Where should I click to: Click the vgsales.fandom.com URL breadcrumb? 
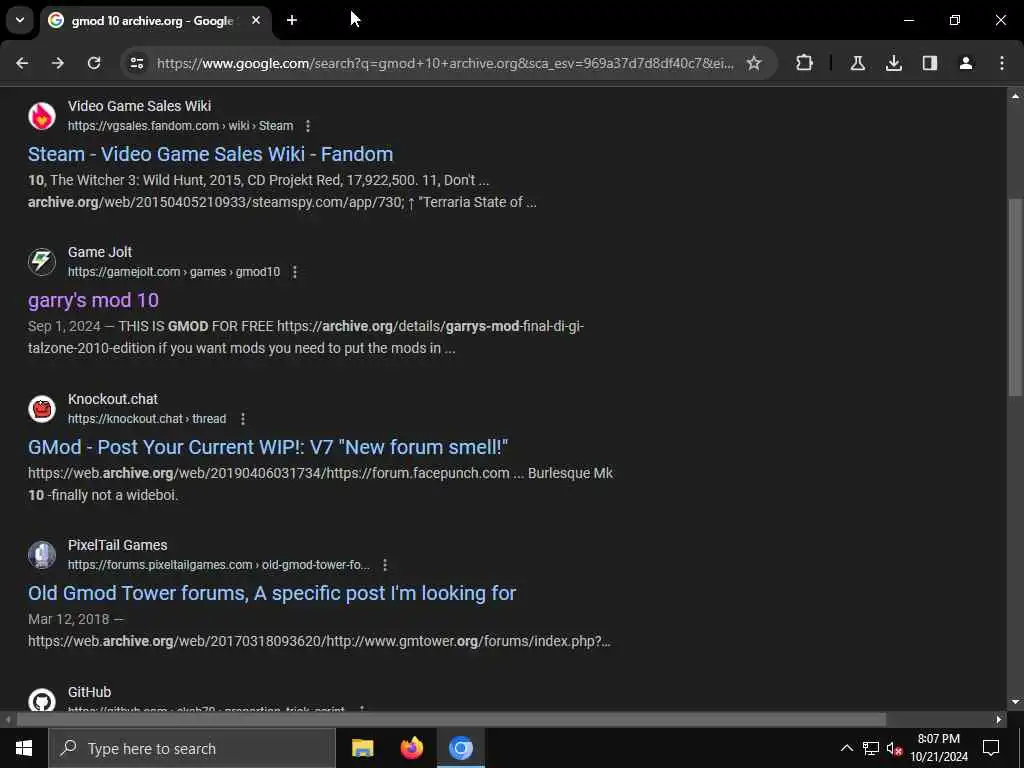pyautogui.click(x=180, y=125)
